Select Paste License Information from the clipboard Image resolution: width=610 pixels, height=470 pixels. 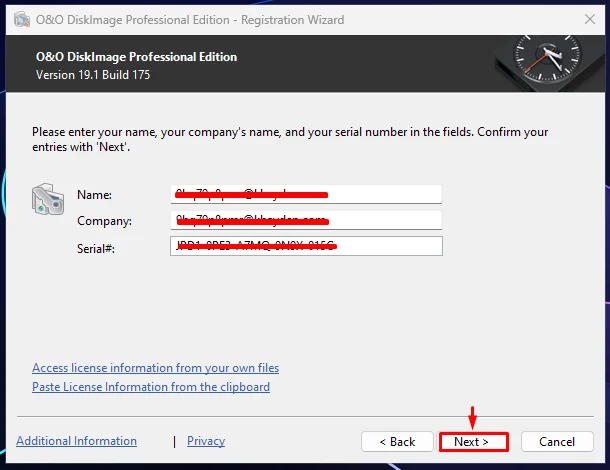click(151, 387)
